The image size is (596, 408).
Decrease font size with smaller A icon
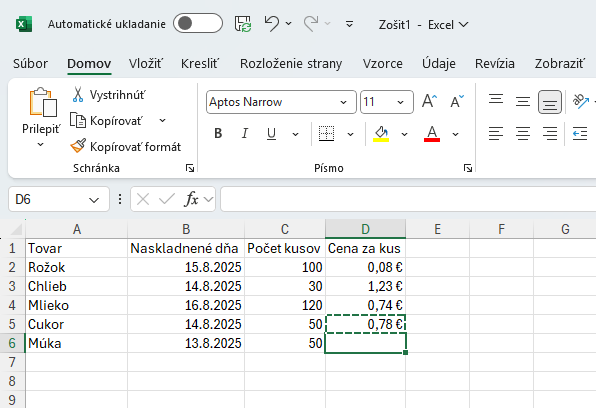457,101
